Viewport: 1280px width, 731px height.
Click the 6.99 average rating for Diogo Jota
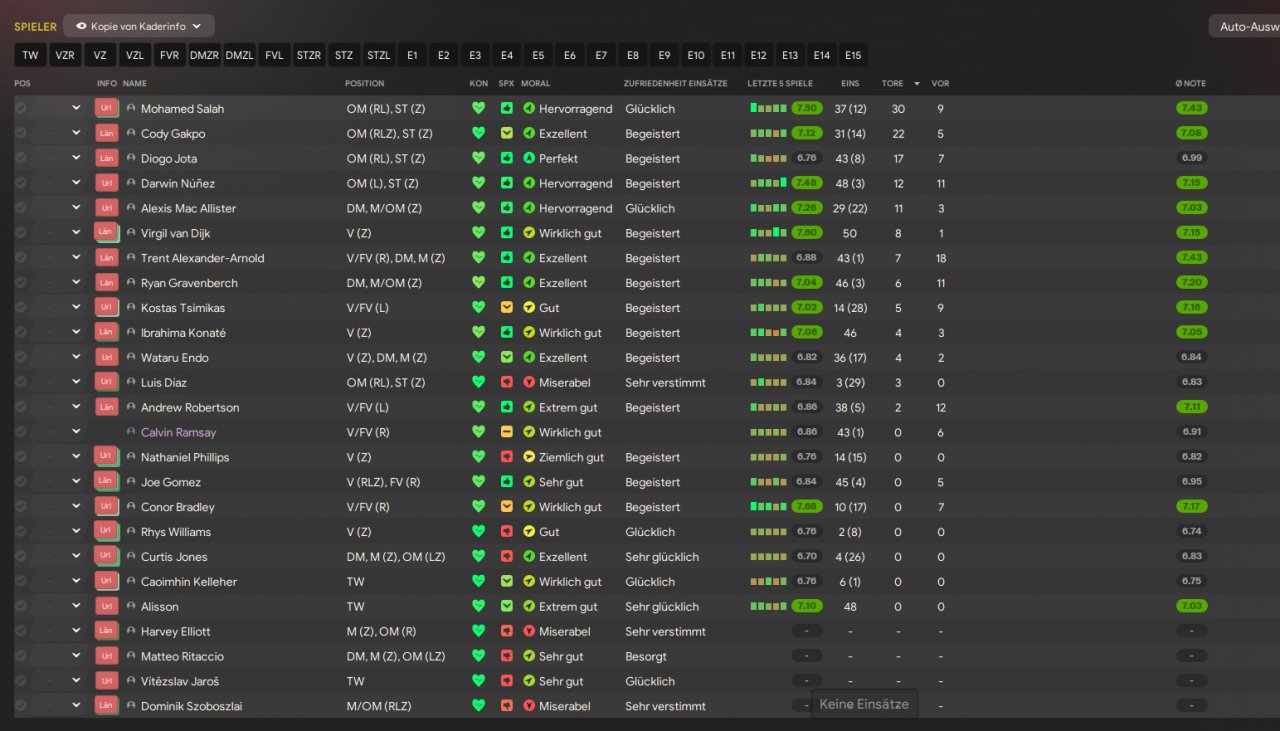click(1191, 158)
